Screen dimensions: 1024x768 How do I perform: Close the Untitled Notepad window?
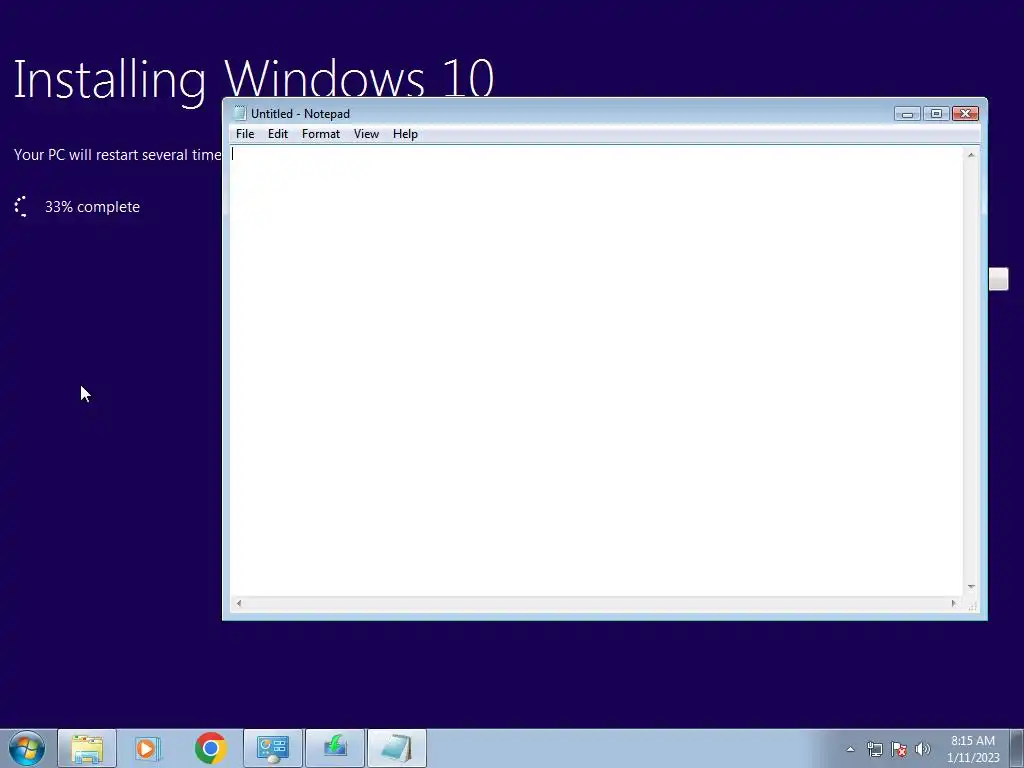click(x=965, y=114)
